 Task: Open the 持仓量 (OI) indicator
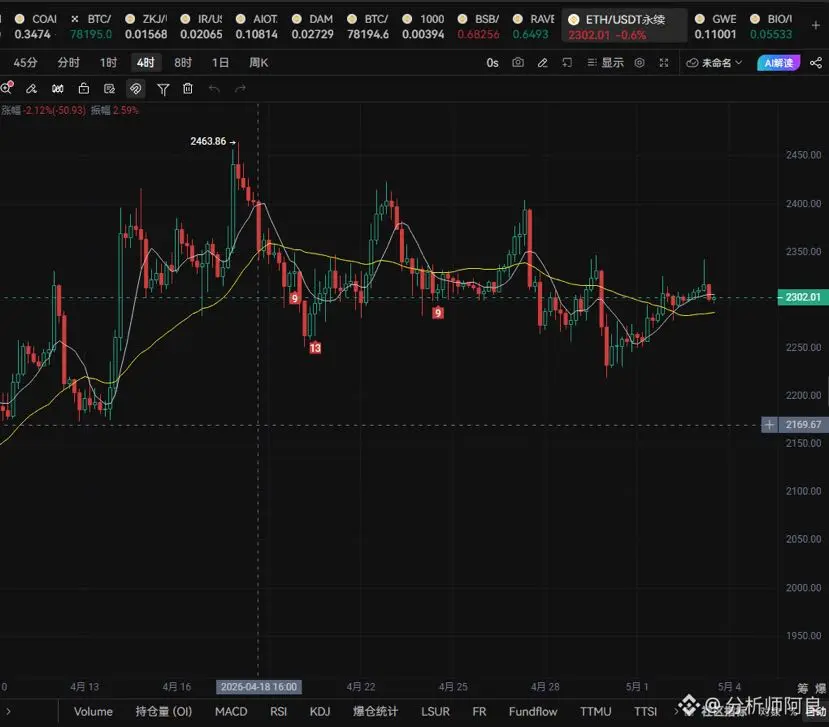click(164, 712)
